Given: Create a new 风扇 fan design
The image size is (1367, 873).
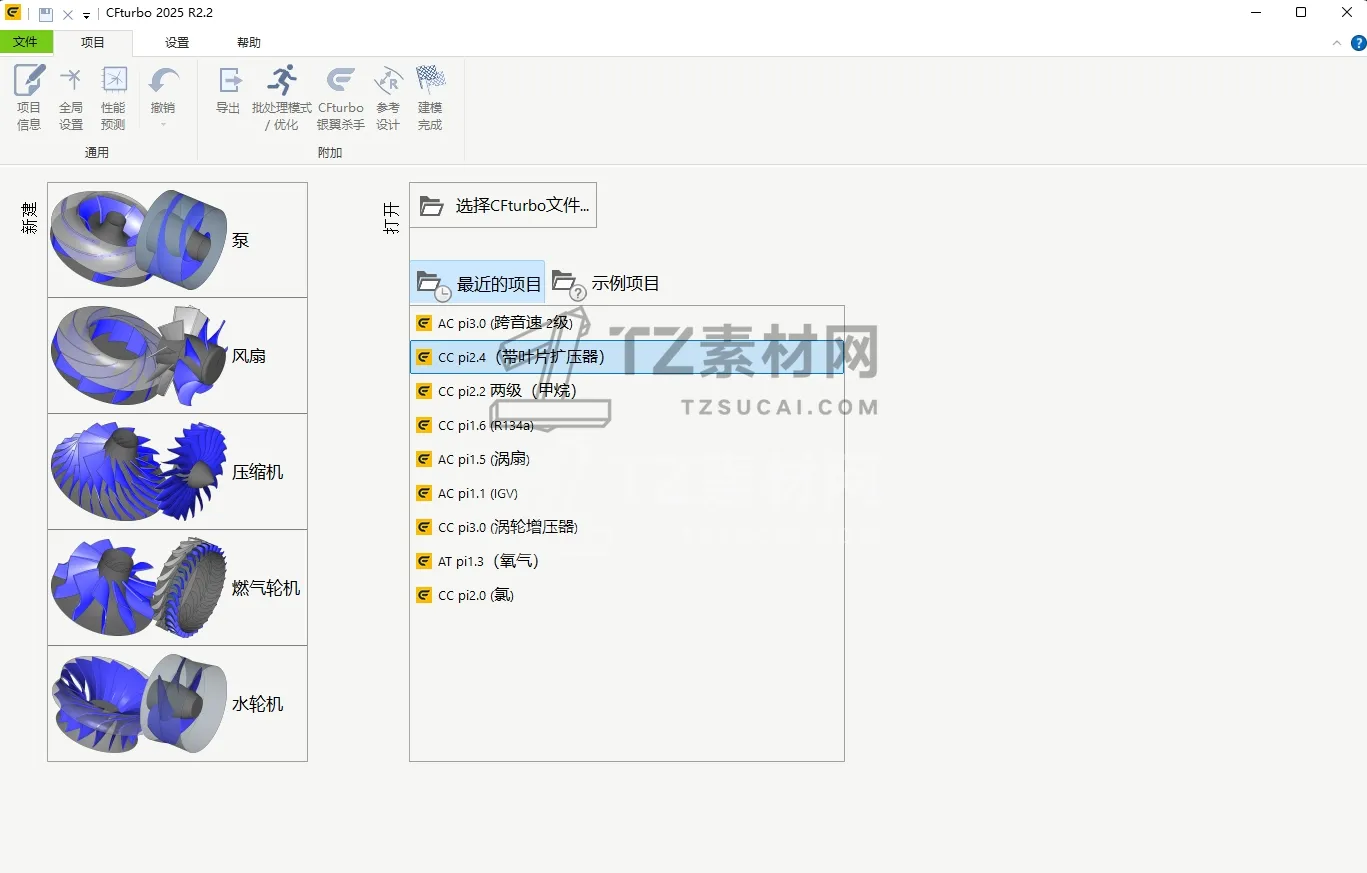Looking at the screenshot, I should [x=178, y=356].
